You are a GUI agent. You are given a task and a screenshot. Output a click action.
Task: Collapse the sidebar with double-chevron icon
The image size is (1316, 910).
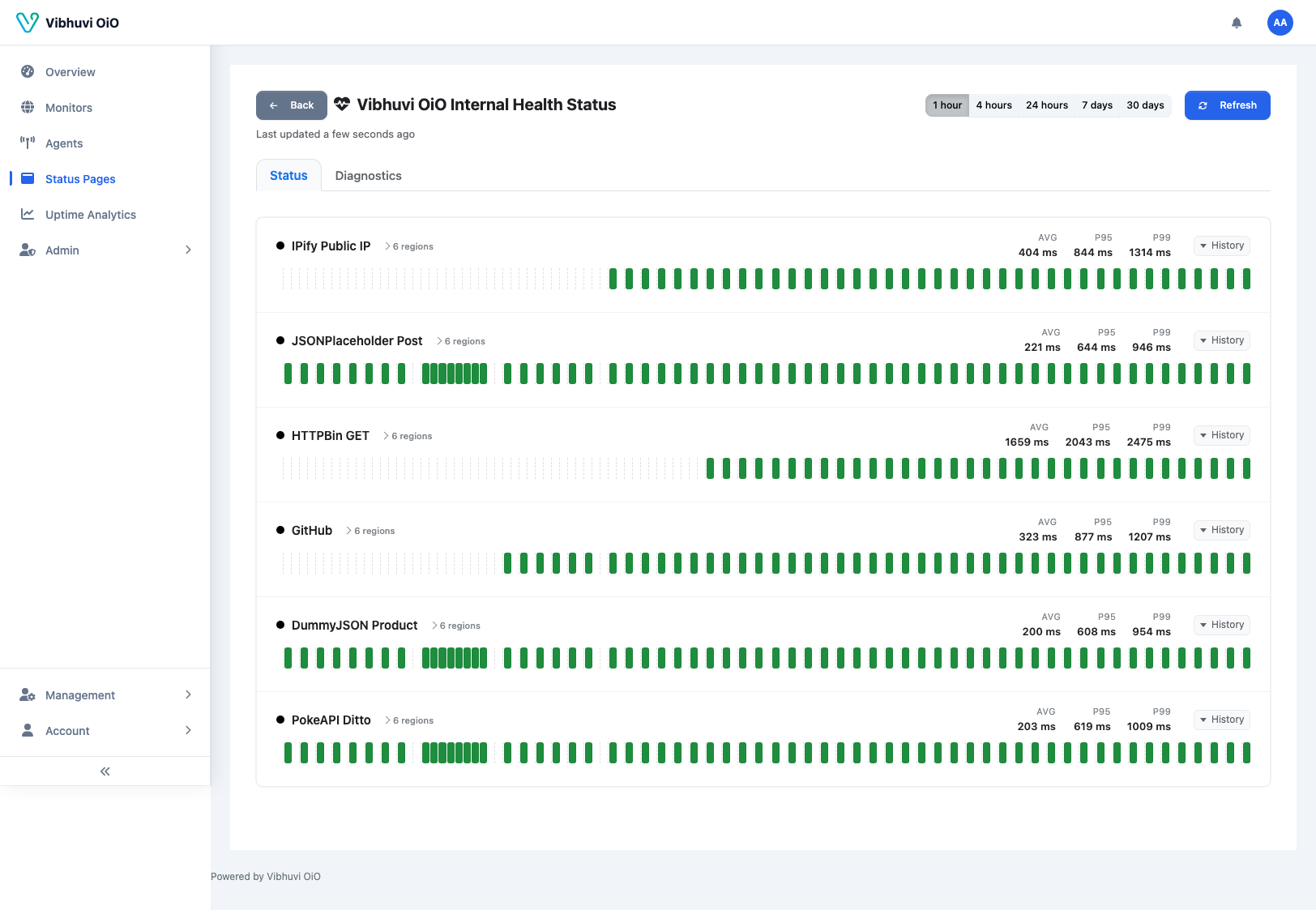(x=105, y=771)
